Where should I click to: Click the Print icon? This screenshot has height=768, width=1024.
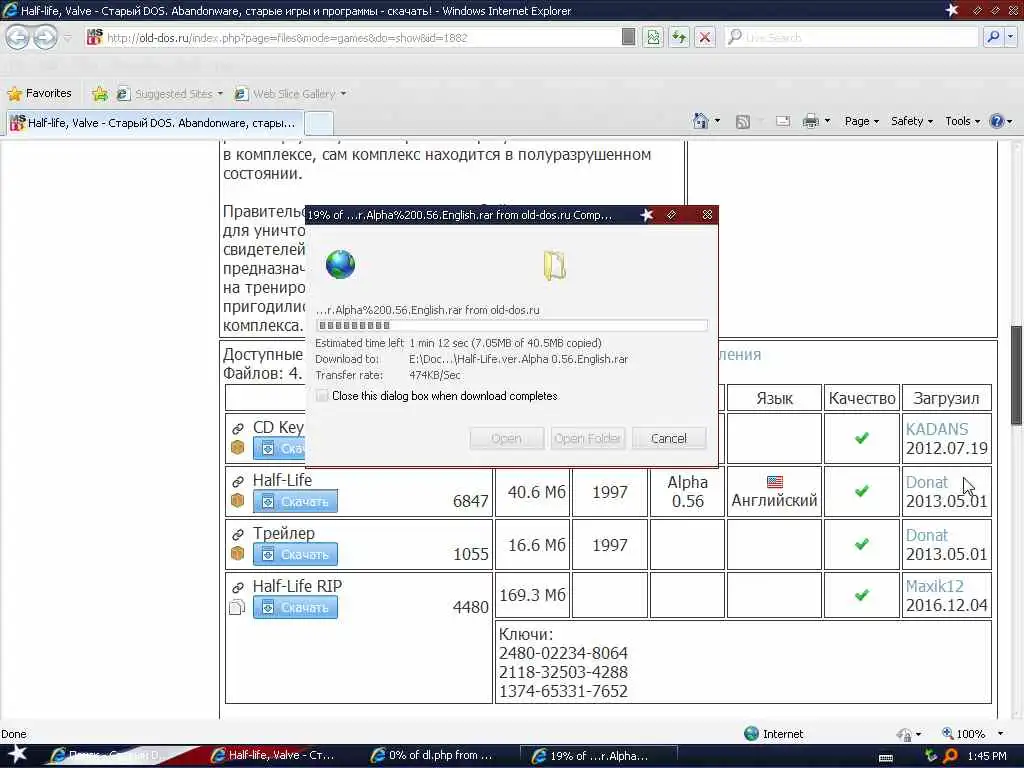point(810,121)
